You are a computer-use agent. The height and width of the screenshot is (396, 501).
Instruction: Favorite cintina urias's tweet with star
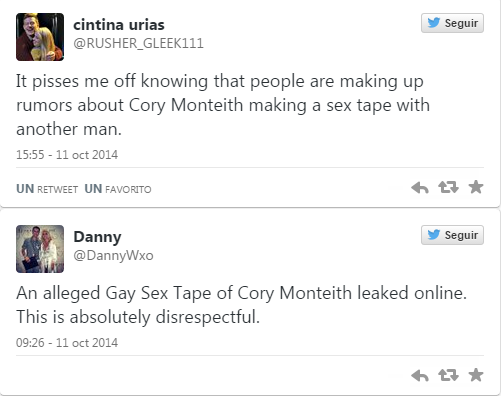point(476,187)
